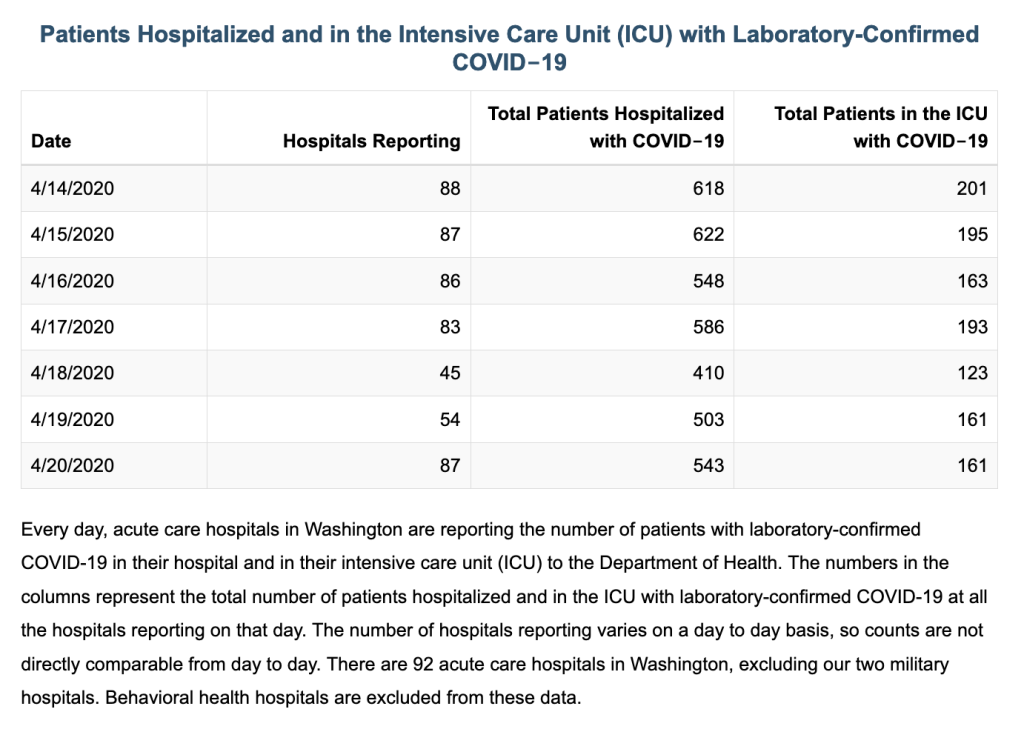The image size is (1024, 732).
Task: Click the 618 hospitalized patients value
Action: pyautogui.click(x=709, y=189)
